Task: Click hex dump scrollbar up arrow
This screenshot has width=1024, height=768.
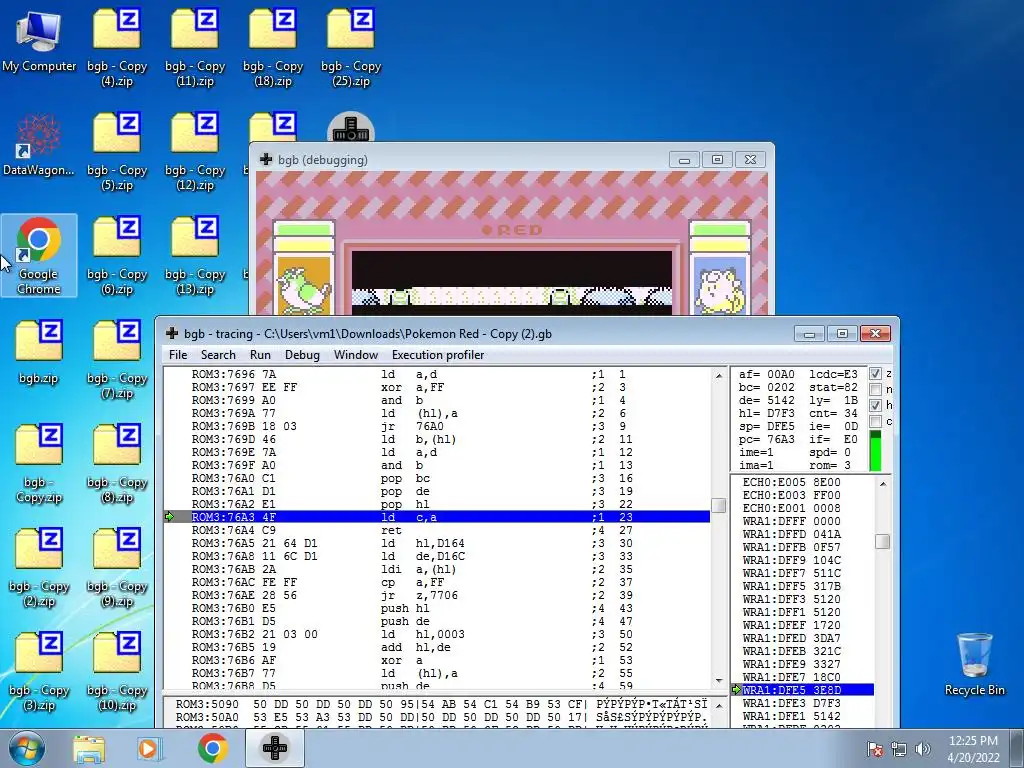Action: click(x=718, y=706)
